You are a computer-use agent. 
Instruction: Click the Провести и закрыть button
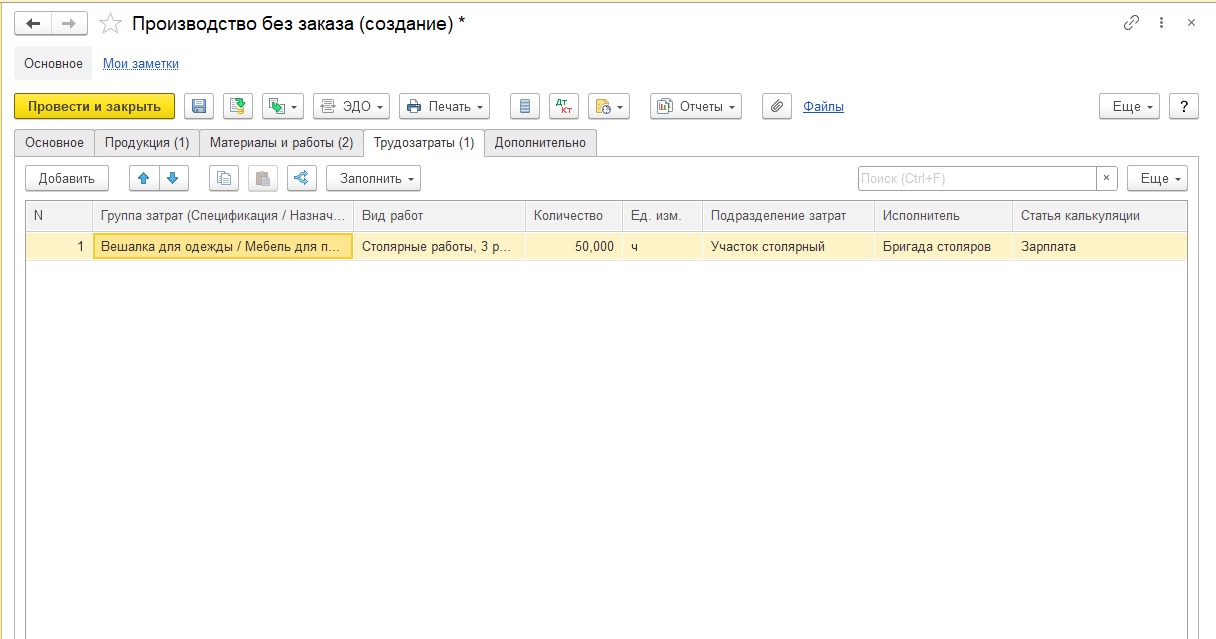pyautogui.click(x=94, y=106)
